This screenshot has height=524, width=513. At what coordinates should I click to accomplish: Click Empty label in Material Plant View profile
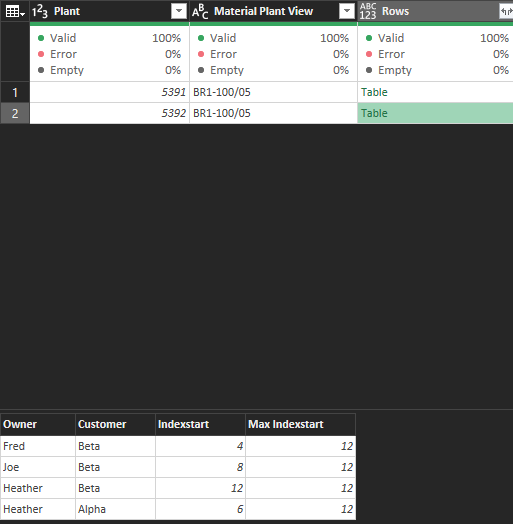pyautogui.click(x=227, y=70)
